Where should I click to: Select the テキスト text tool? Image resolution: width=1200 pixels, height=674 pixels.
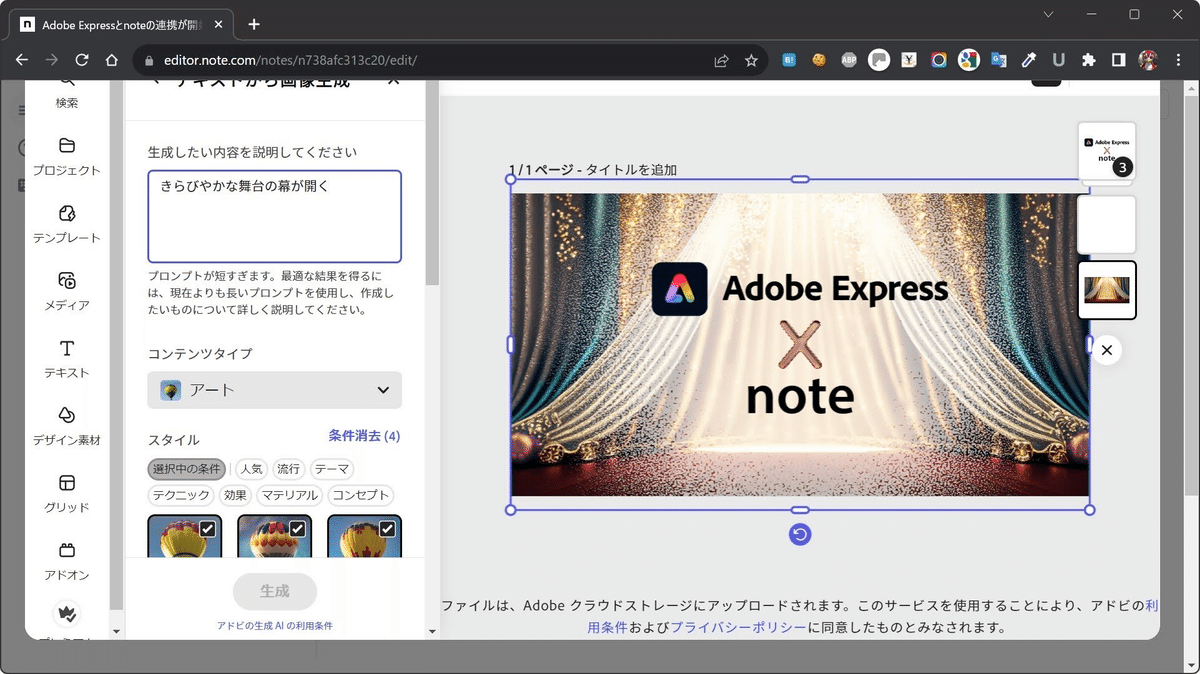tap(67, 359)
